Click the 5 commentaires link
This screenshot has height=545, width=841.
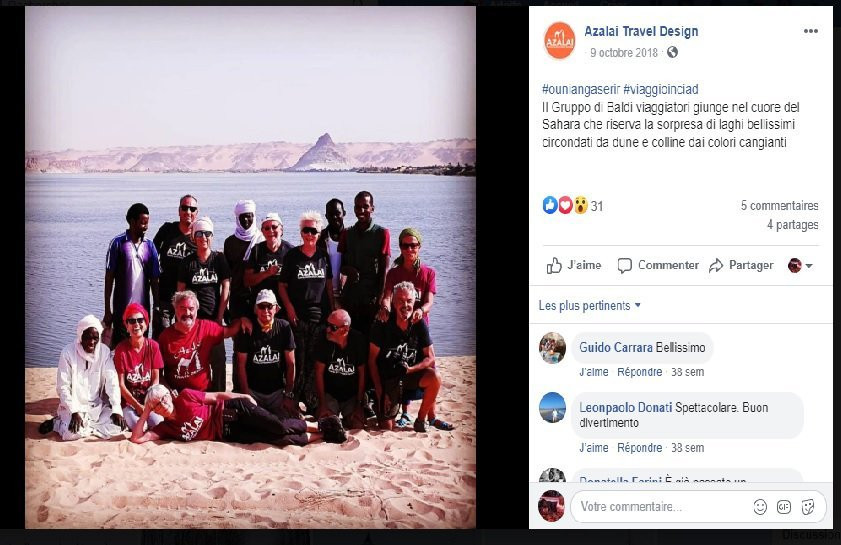779,205
